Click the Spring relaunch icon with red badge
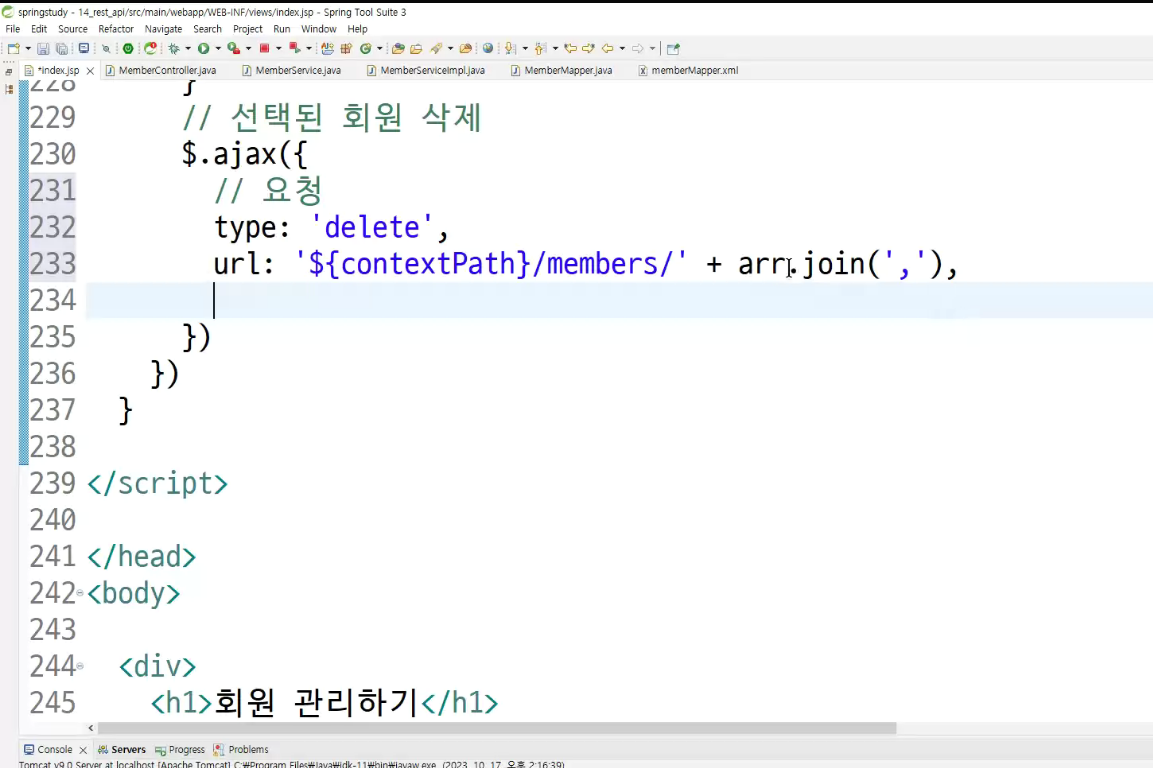 pyautogui.click(x=151, y=49)
